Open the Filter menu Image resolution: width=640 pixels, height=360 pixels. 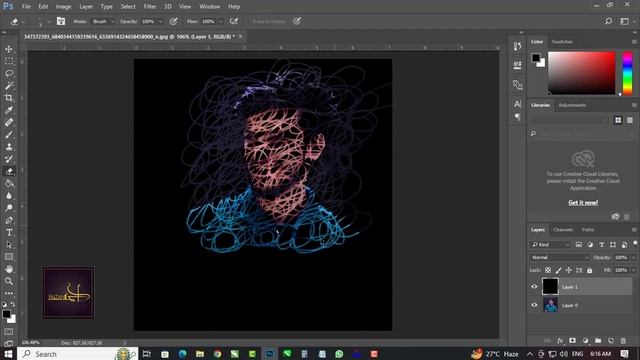point(150,7)
